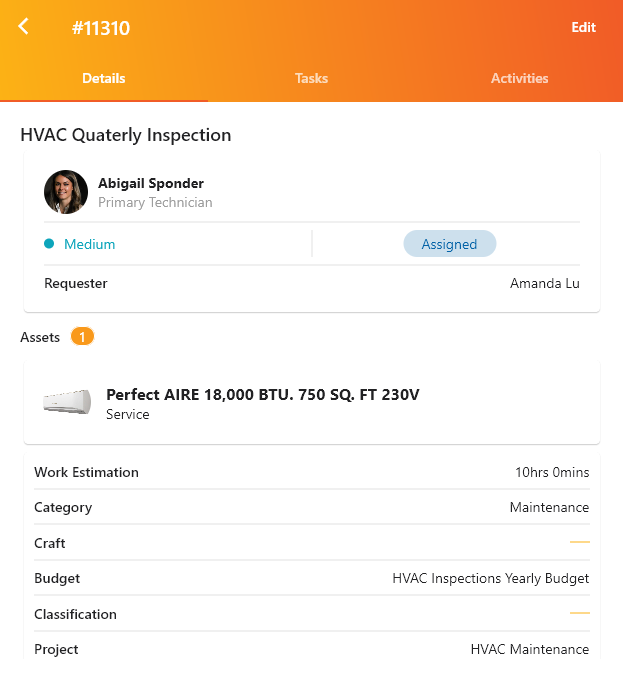Tap the Assigned status badge

(x=449, y=244)
